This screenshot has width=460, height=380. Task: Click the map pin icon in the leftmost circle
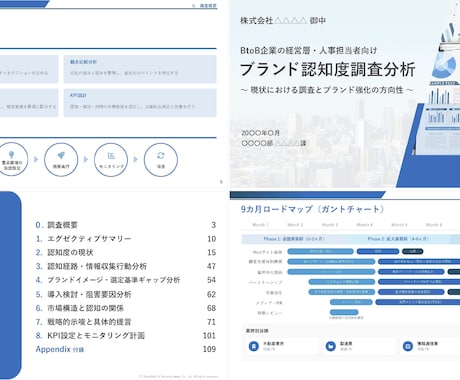(11, 154)
